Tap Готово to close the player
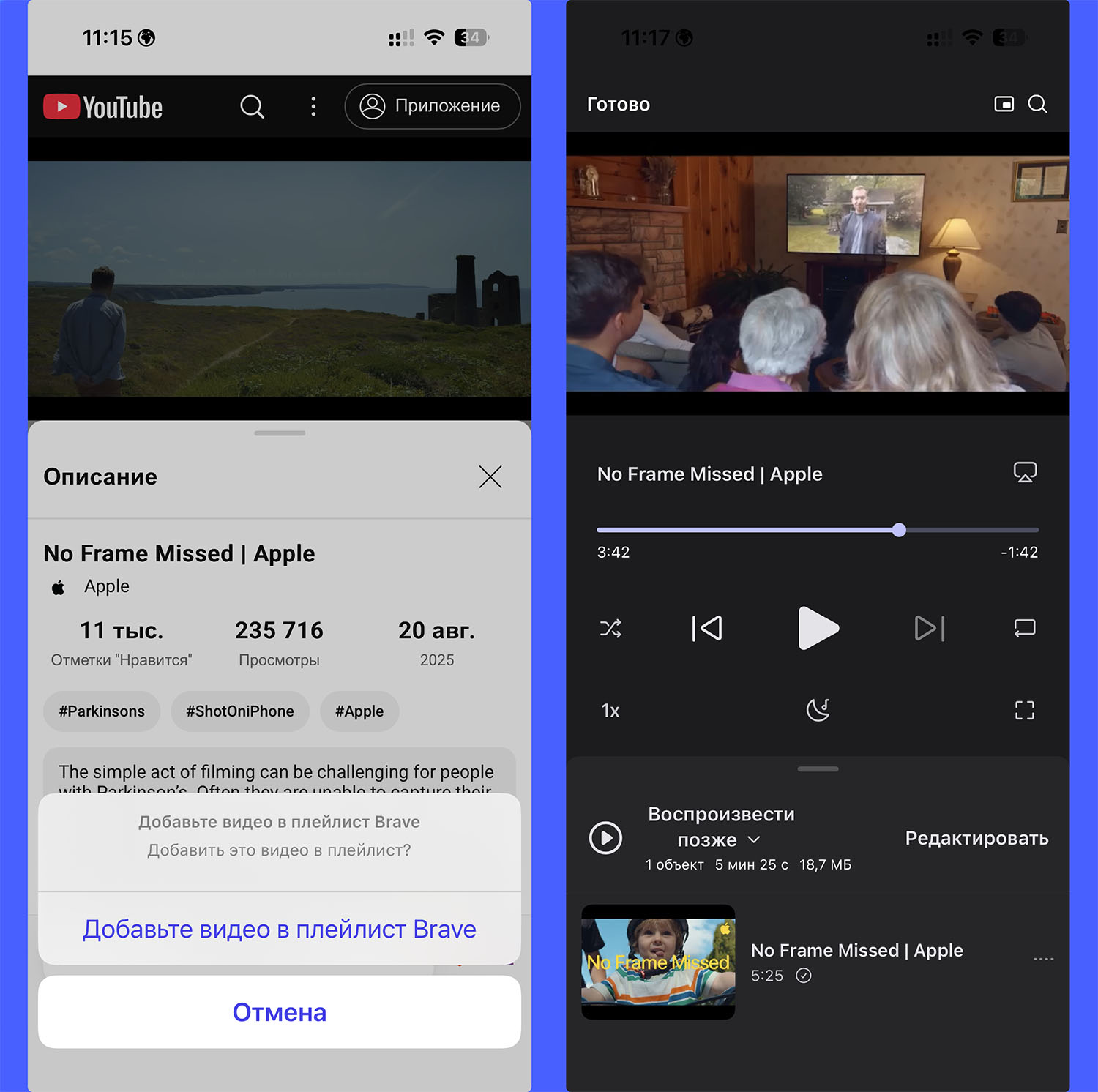 pyautogui.click(x=618, y=105)
